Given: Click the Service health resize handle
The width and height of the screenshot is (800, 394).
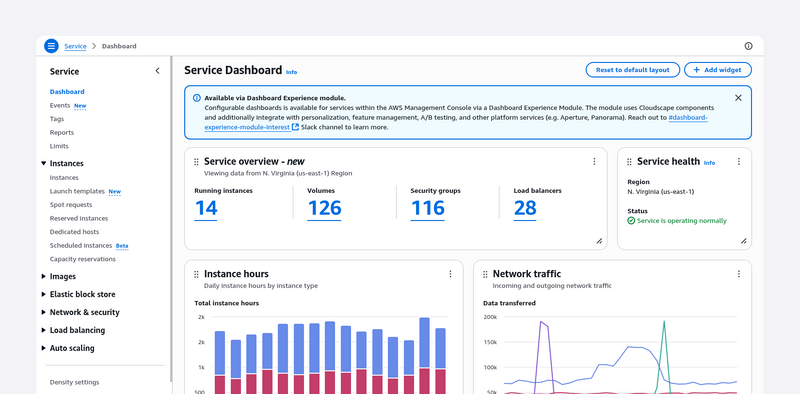Looking at the screenshot, I should tap(743, 241).
